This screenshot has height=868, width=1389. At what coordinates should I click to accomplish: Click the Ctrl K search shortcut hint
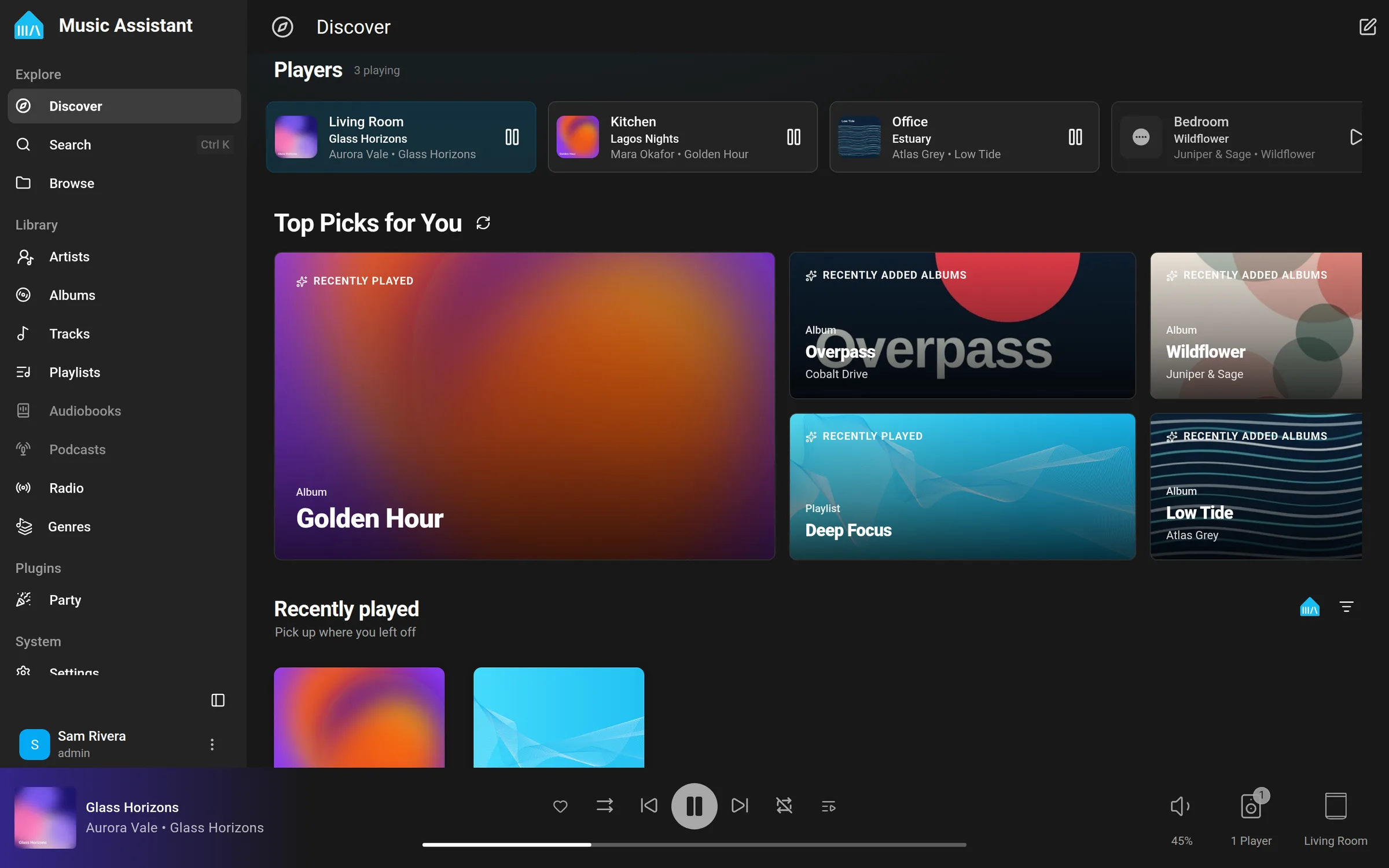pos(215,145)
